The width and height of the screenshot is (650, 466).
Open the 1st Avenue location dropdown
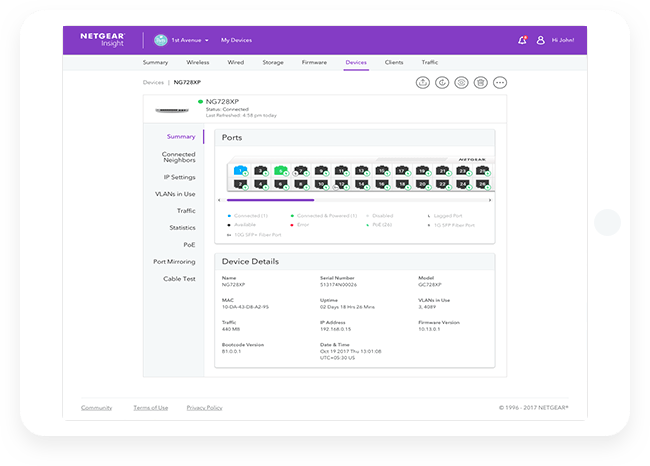click(x=190, y=40)
